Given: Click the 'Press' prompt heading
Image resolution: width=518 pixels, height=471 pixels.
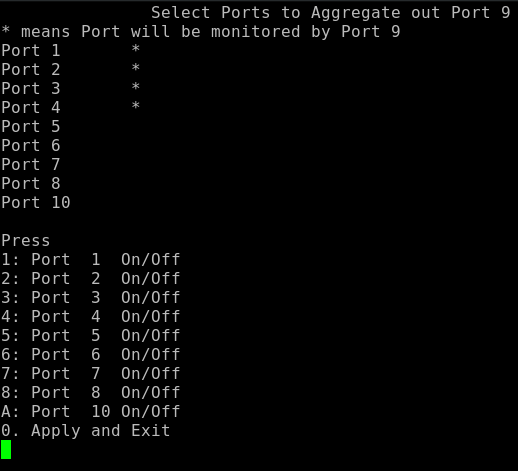Looking at the screenshot, I should pos(26,240).
